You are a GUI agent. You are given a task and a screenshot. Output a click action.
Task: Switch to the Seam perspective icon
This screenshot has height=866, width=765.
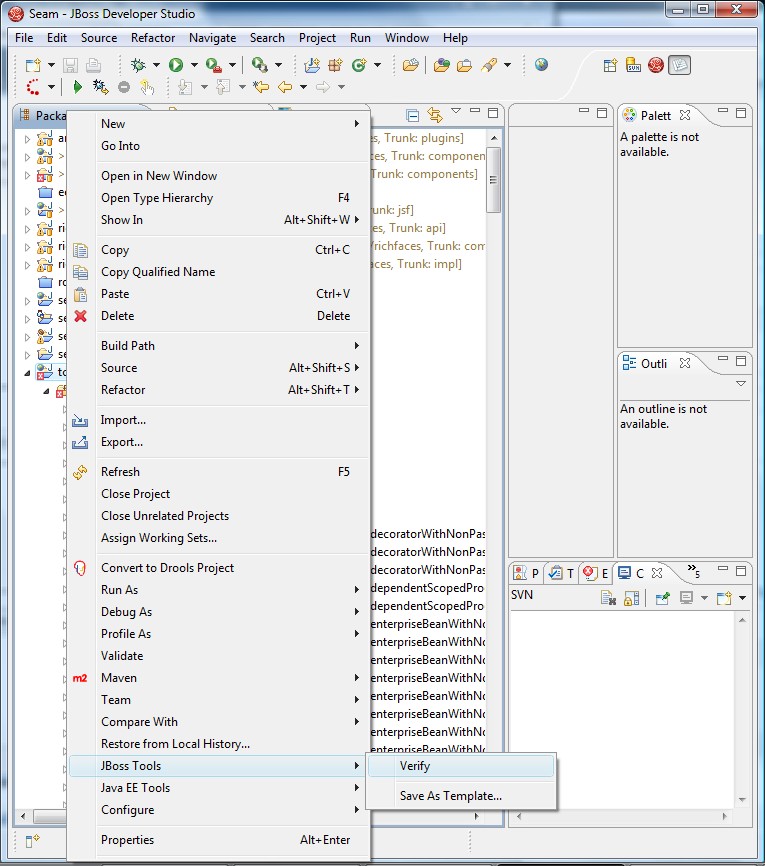656,65
